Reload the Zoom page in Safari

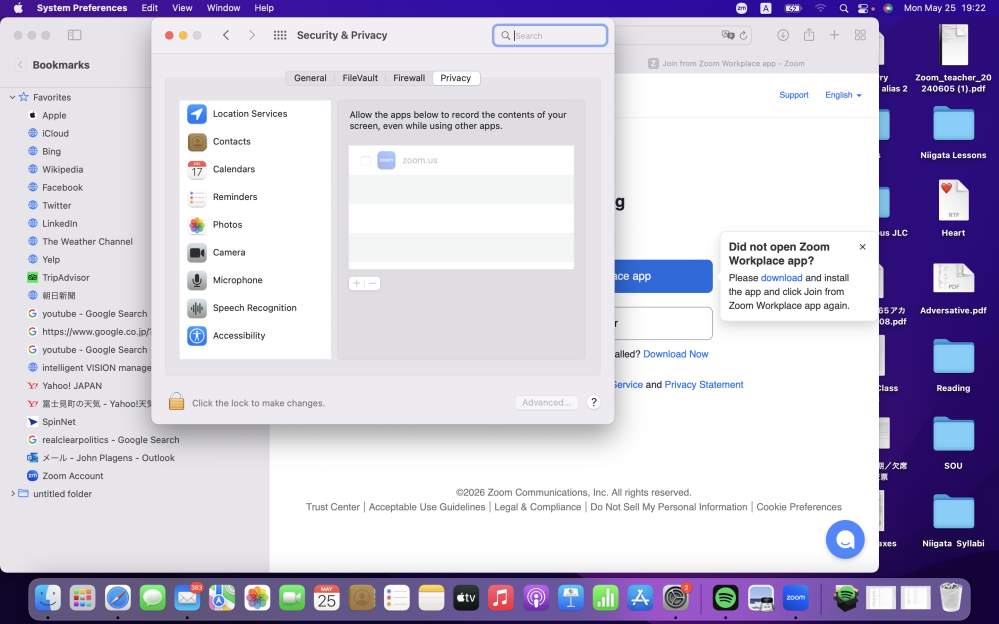(x=743, y=36)
